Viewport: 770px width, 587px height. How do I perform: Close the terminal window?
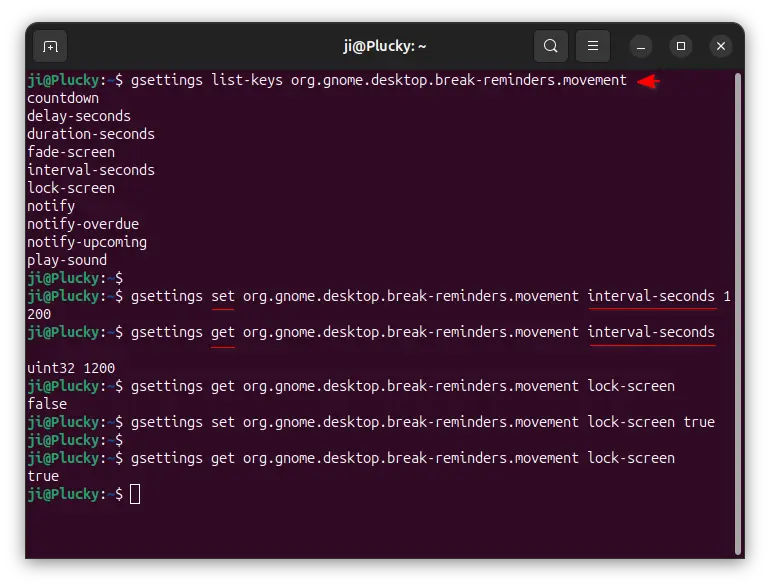click(x=720, y=46)
